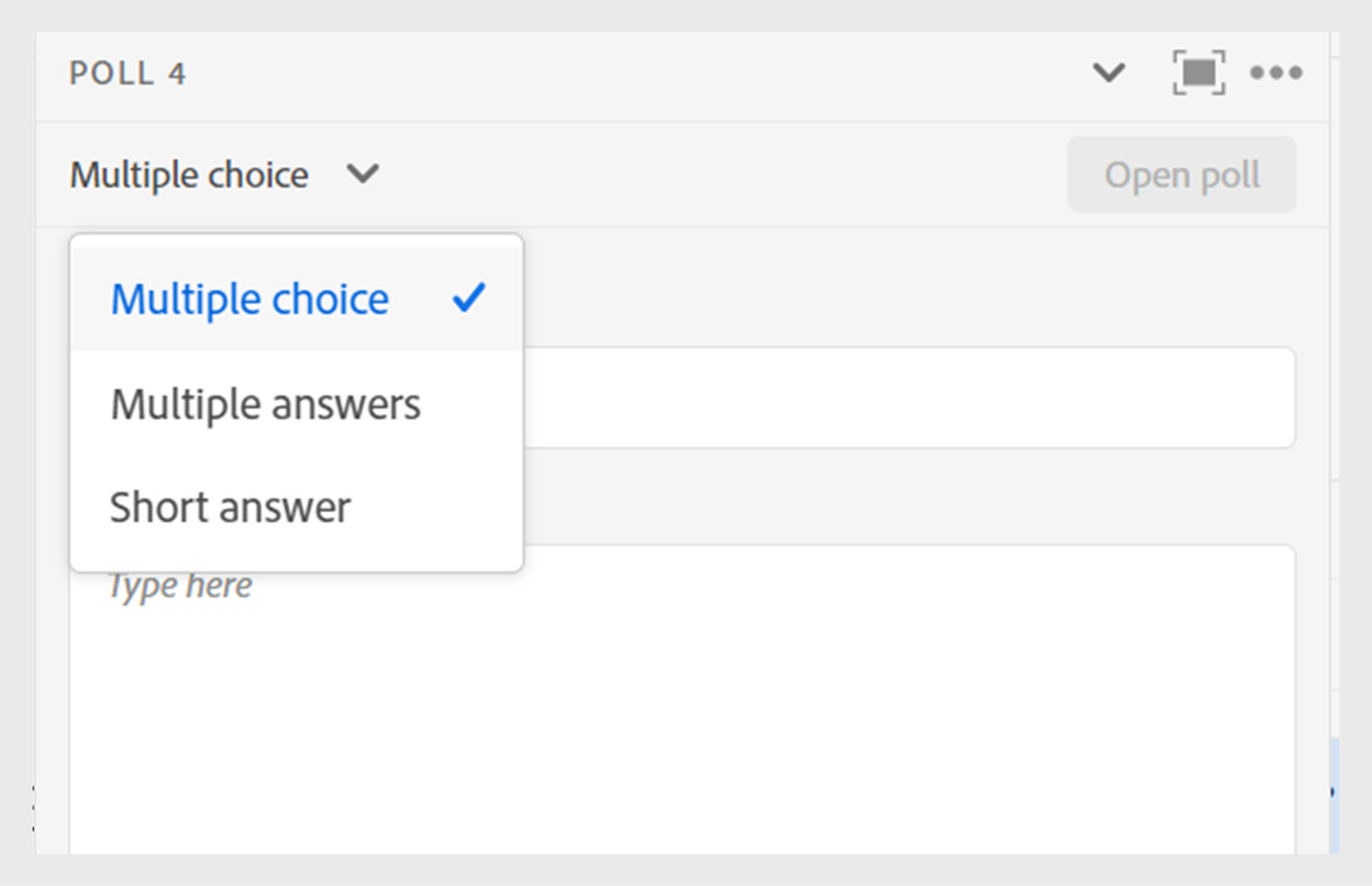The height and width of the screenshot is (886, 1372).
Task: Show more pod actions via the ellipsis icon
Action: [1276, 73]
